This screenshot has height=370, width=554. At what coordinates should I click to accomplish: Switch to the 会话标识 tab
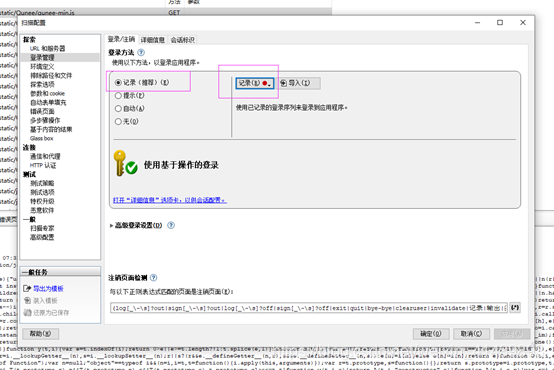(183, 40)
